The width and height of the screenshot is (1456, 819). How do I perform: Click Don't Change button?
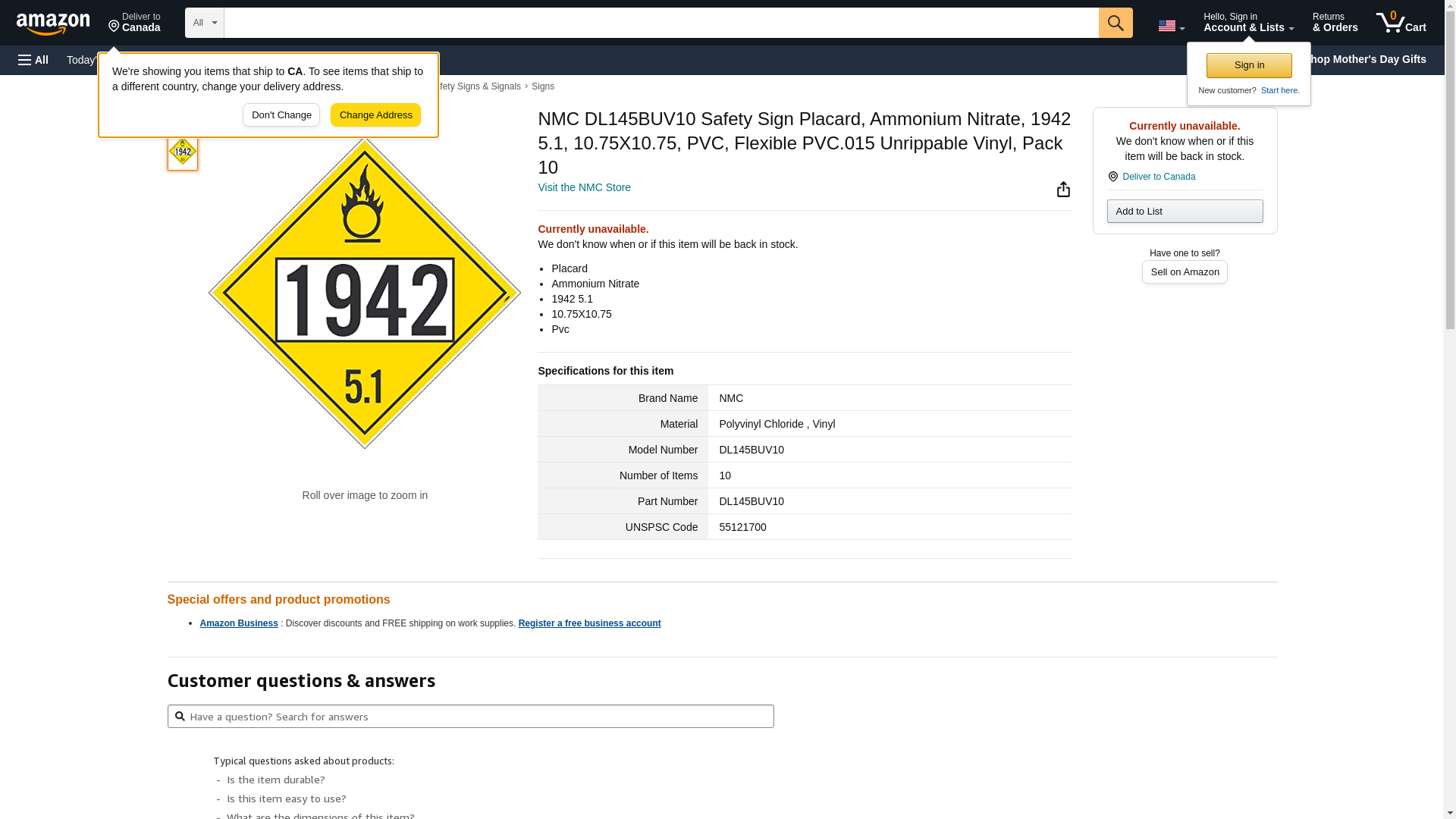(281, 115)
